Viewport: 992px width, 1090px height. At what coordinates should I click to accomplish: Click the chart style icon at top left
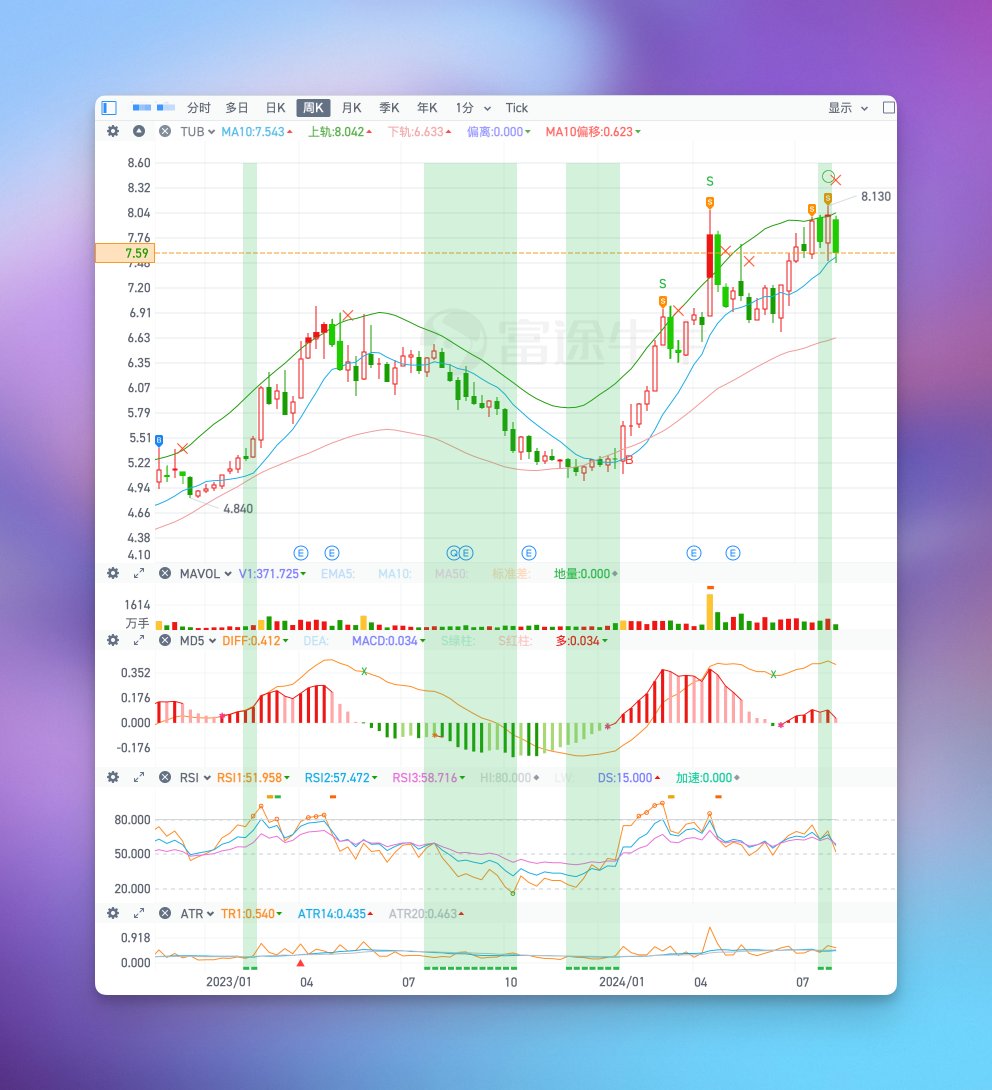107,107
